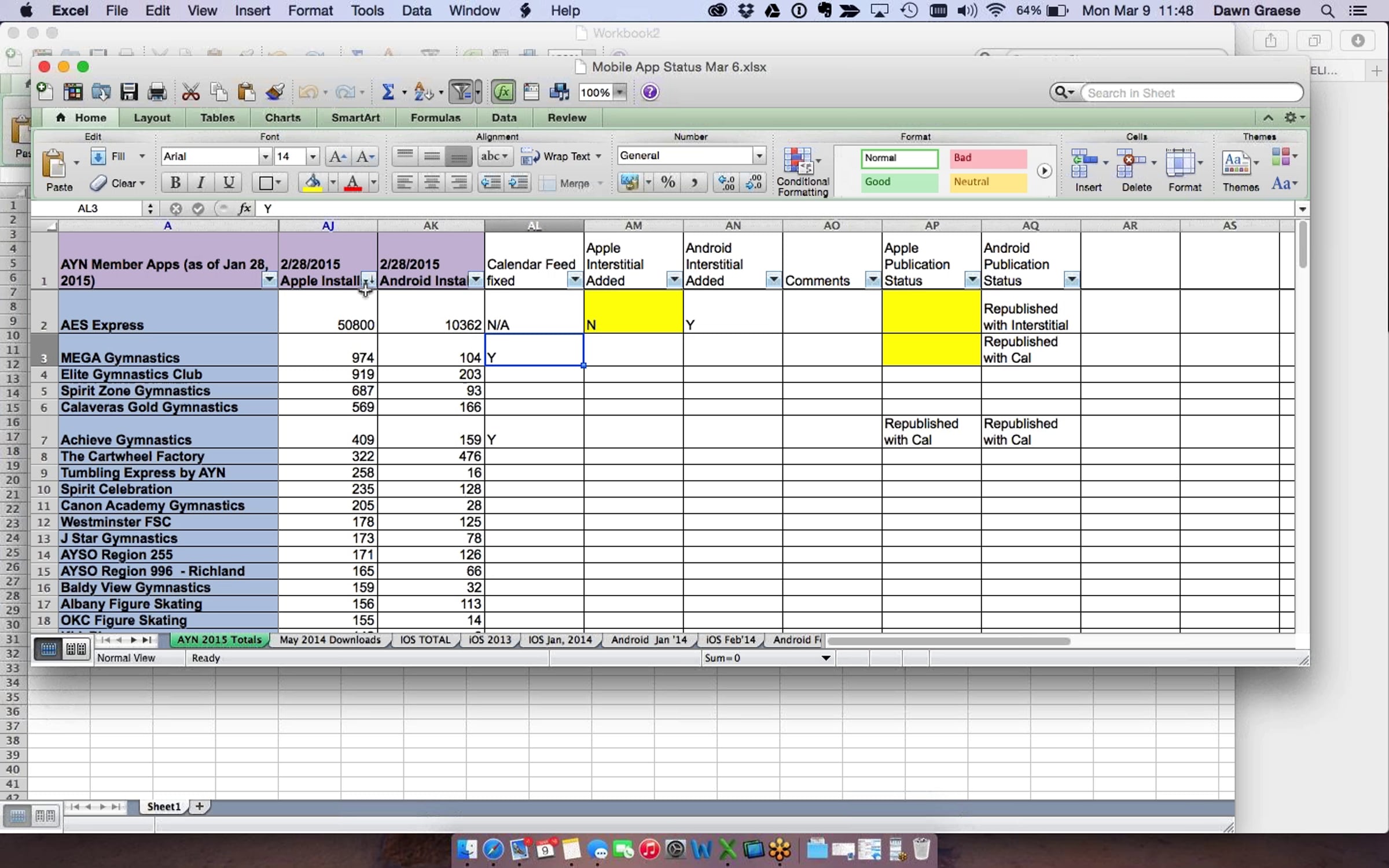Click the purple Help question mark icon
The width and height of the screenshot is (1389, 868).
tap(650, 92)
